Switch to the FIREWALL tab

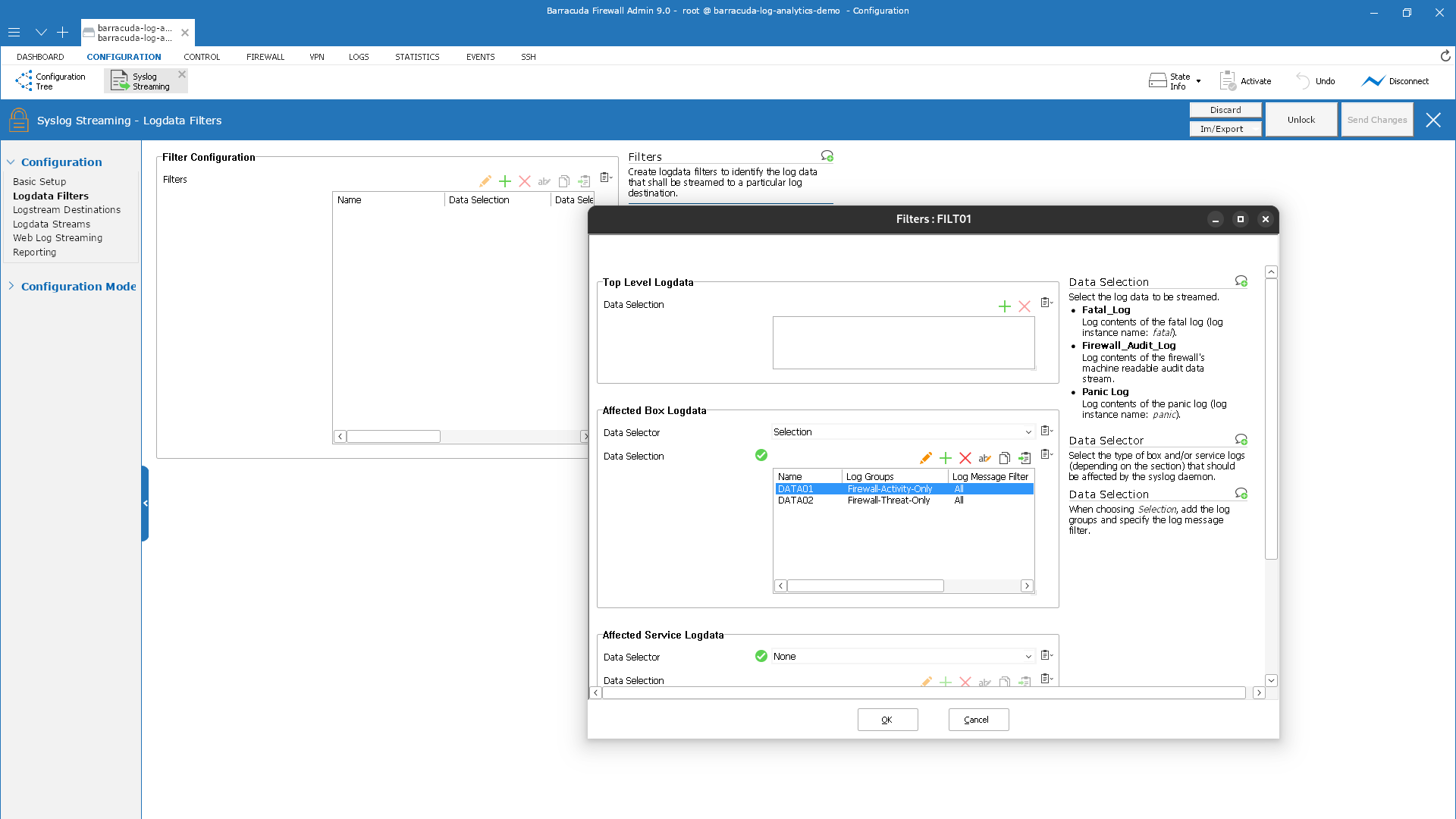[265, 57]
